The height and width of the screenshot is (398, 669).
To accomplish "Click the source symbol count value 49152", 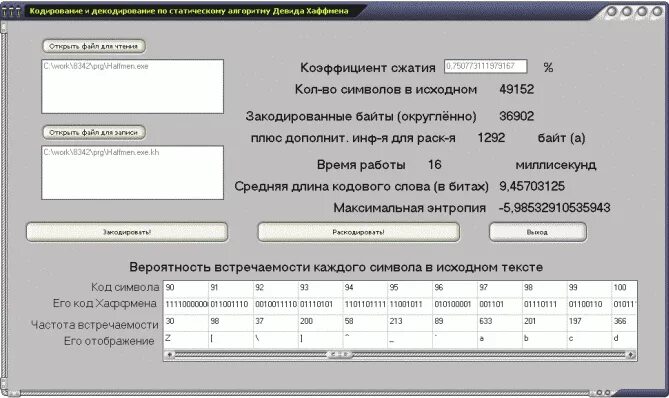I will click(x=517, y=89).
